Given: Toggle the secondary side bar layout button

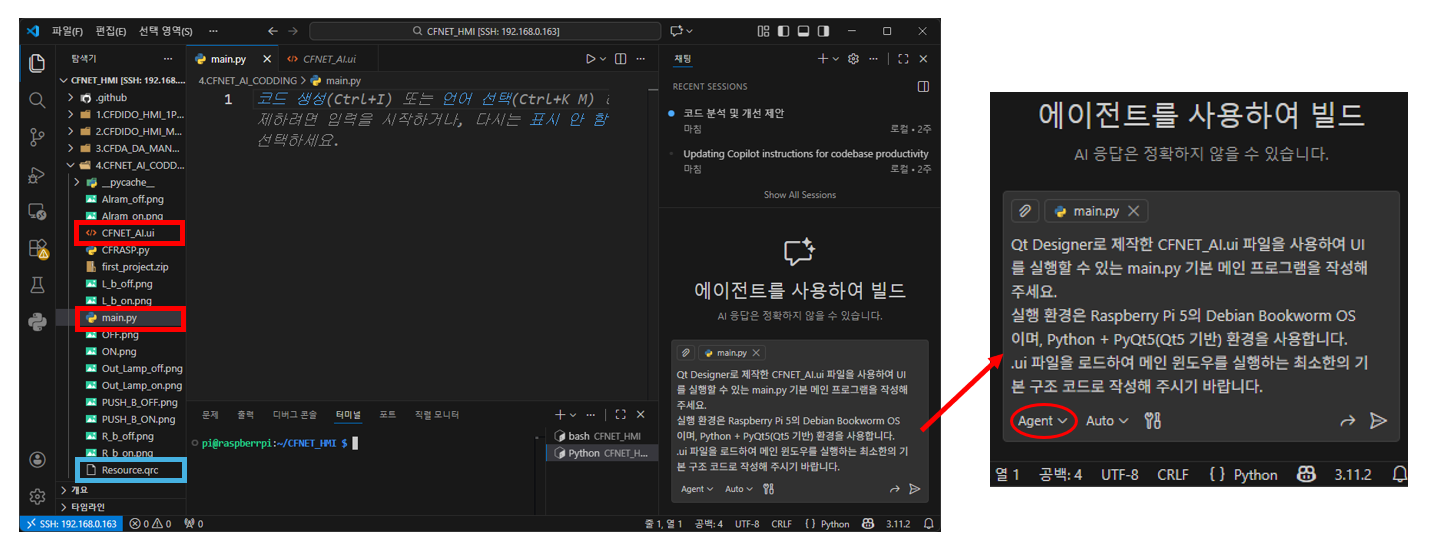Looking at the screenshot, I should click(x=821, y=31).
